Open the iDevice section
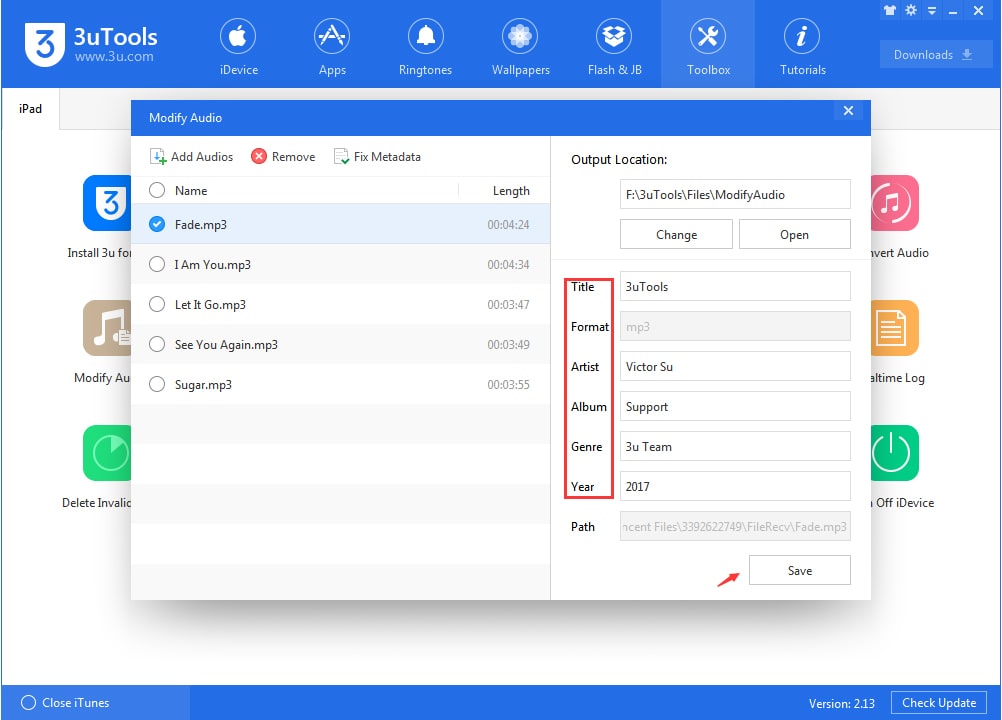1002x720 pixels. click(237, 45)
